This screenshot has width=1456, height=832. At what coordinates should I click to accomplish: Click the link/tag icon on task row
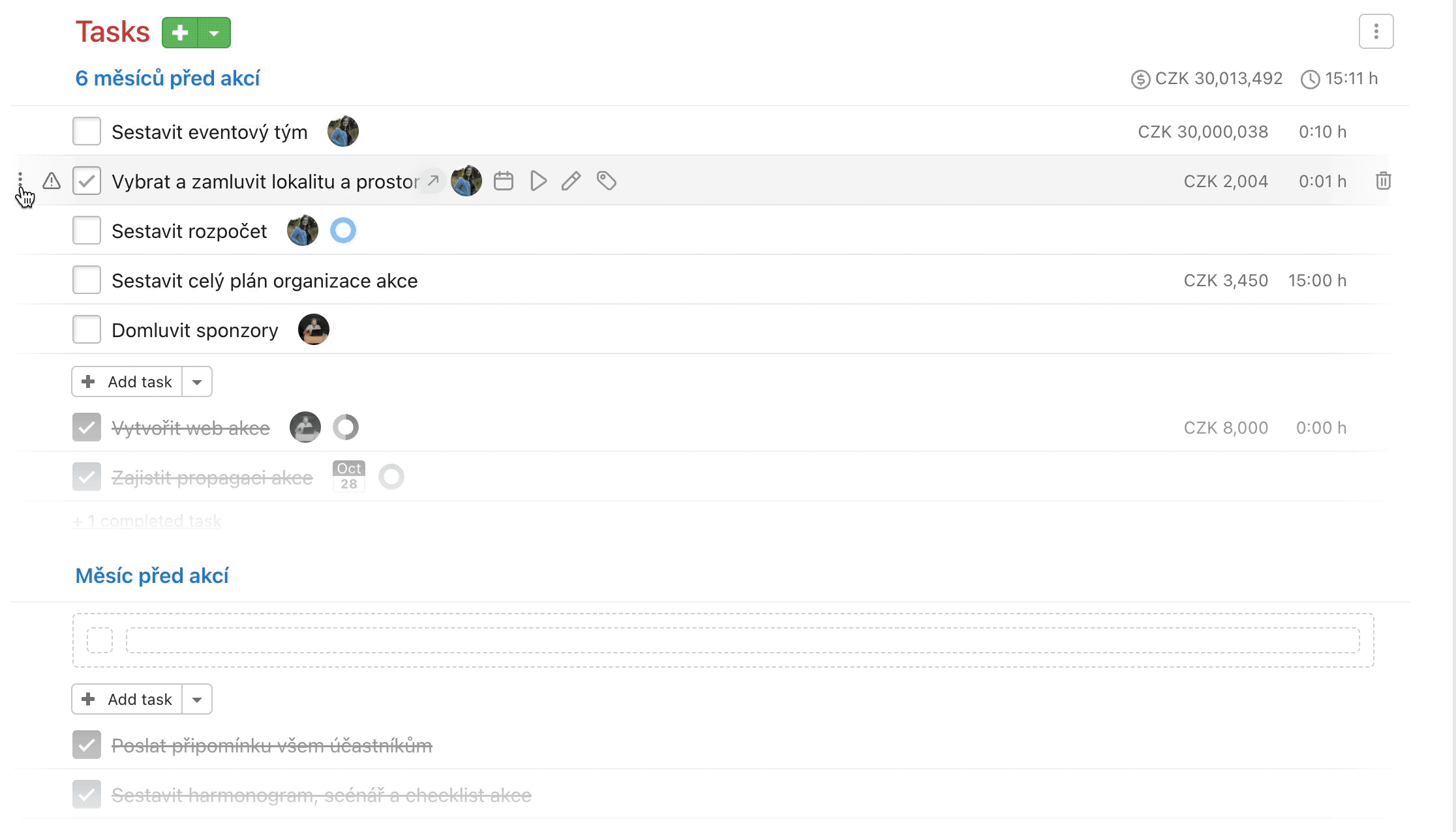605,180
